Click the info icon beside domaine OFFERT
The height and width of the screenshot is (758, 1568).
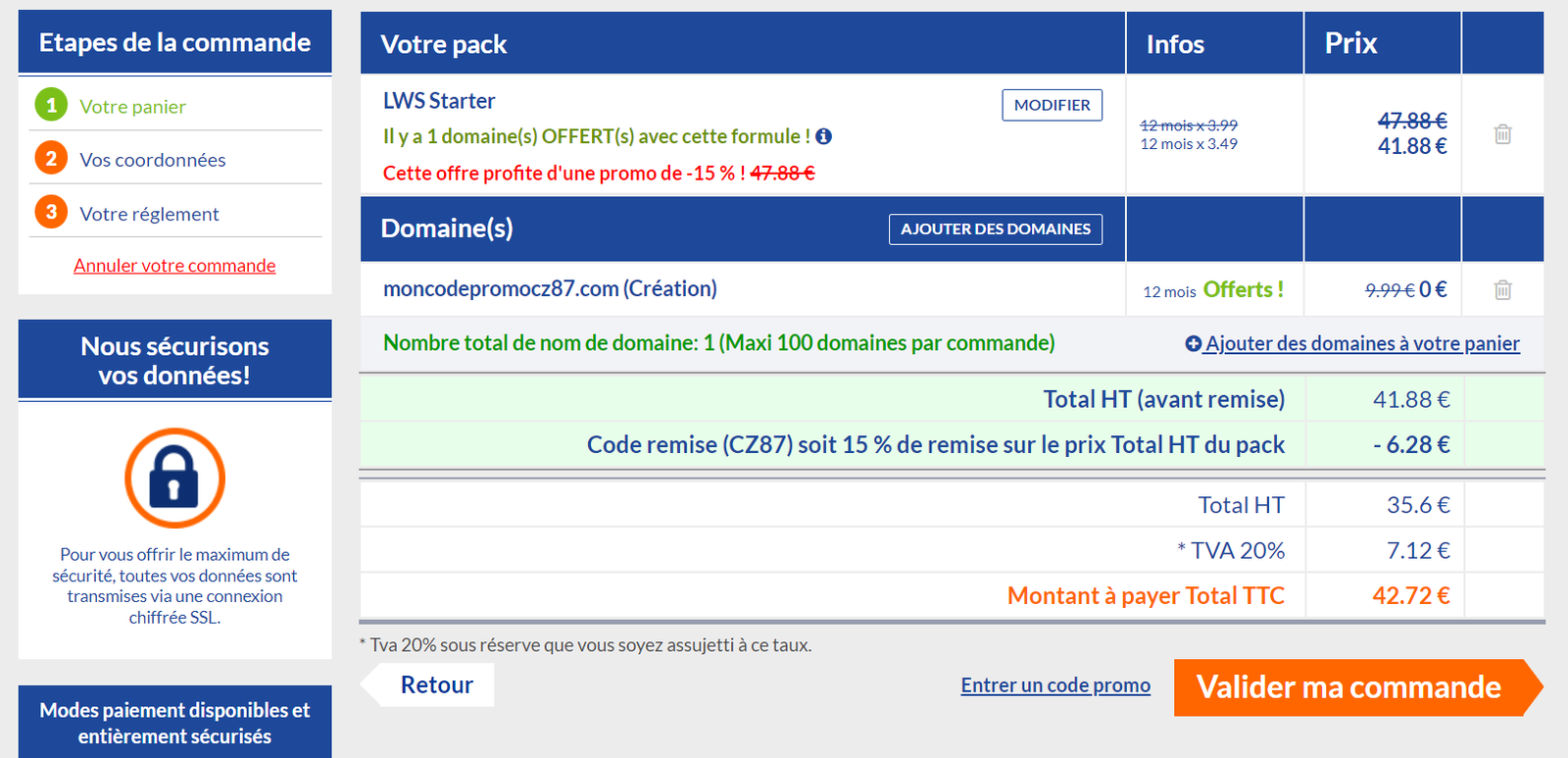[x=824, y=136]
